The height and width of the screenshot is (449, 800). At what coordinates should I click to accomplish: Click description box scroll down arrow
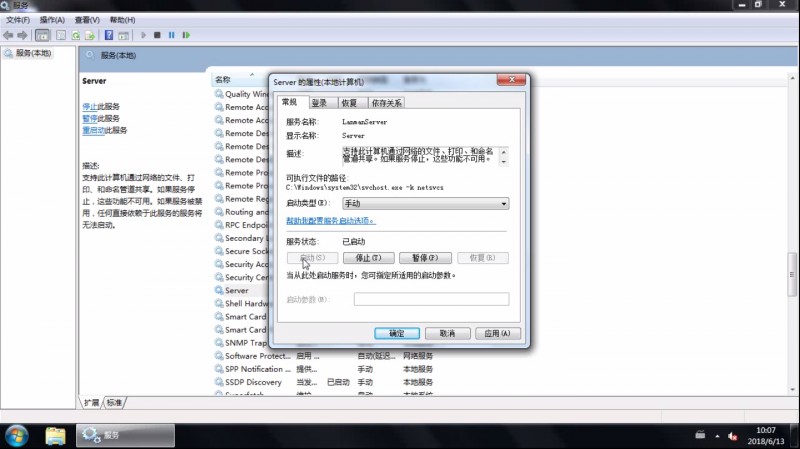point(504,161)
